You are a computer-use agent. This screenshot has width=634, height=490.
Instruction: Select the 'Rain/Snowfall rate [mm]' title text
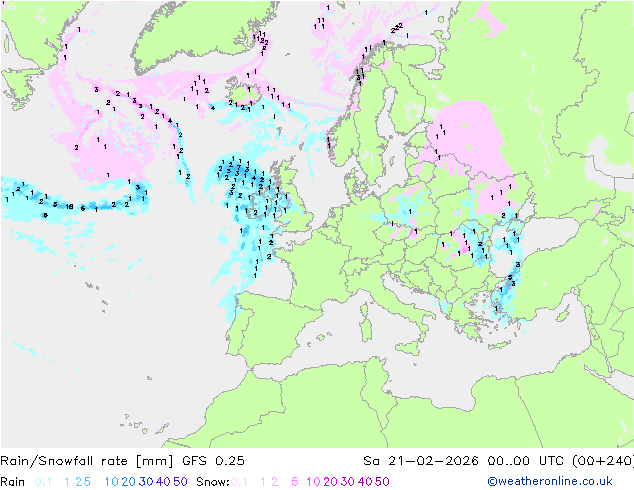pos(87,461)
